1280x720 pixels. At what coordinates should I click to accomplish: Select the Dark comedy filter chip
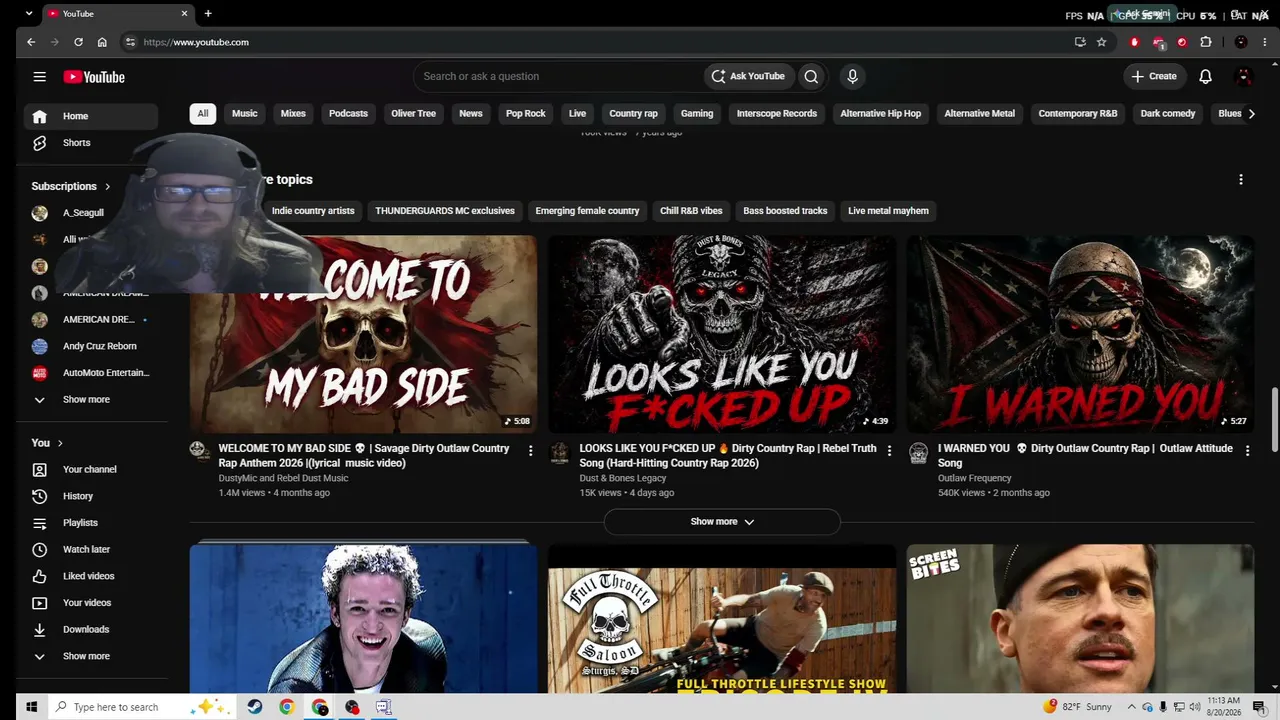[x=1168, y=114]
